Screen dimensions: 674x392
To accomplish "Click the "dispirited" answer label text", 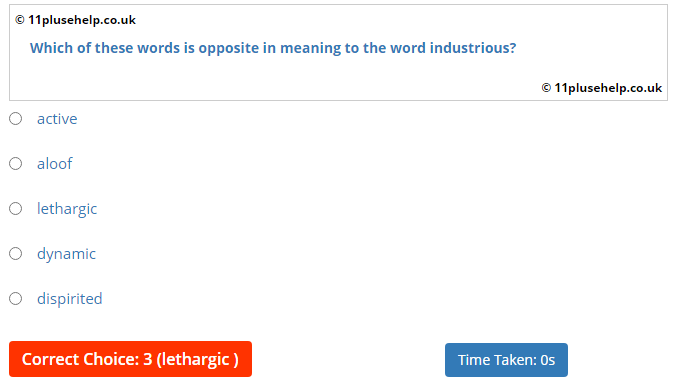I will (x=70, y=299).
